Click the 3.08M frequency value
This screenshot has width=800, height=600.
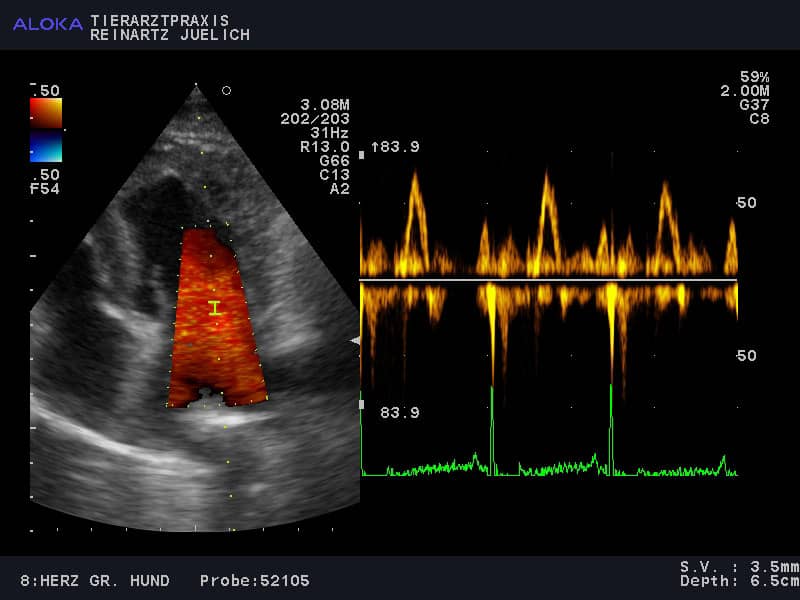coord(325,105)
